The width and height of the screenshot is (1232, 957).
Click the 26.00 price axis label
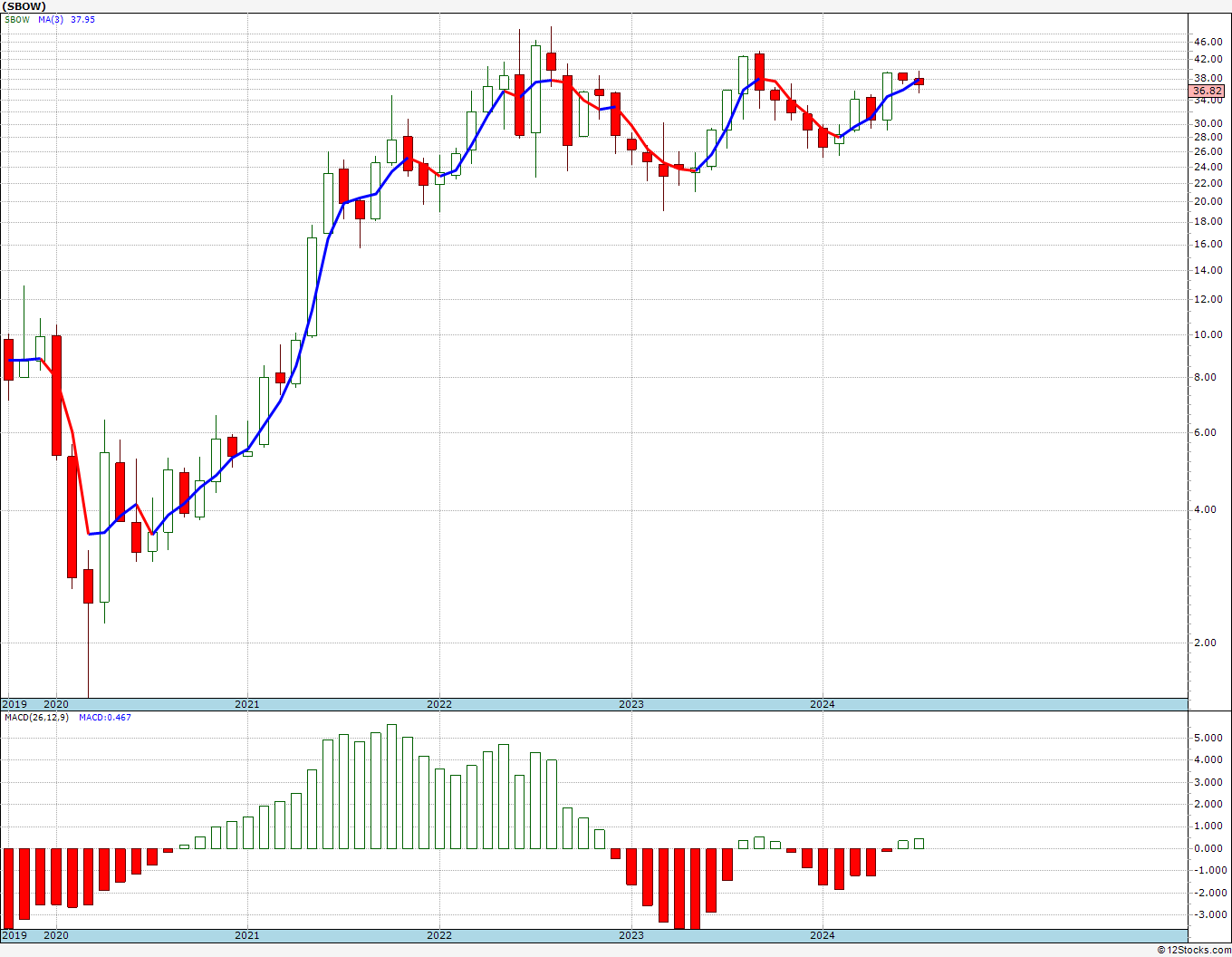[1208, 151]
